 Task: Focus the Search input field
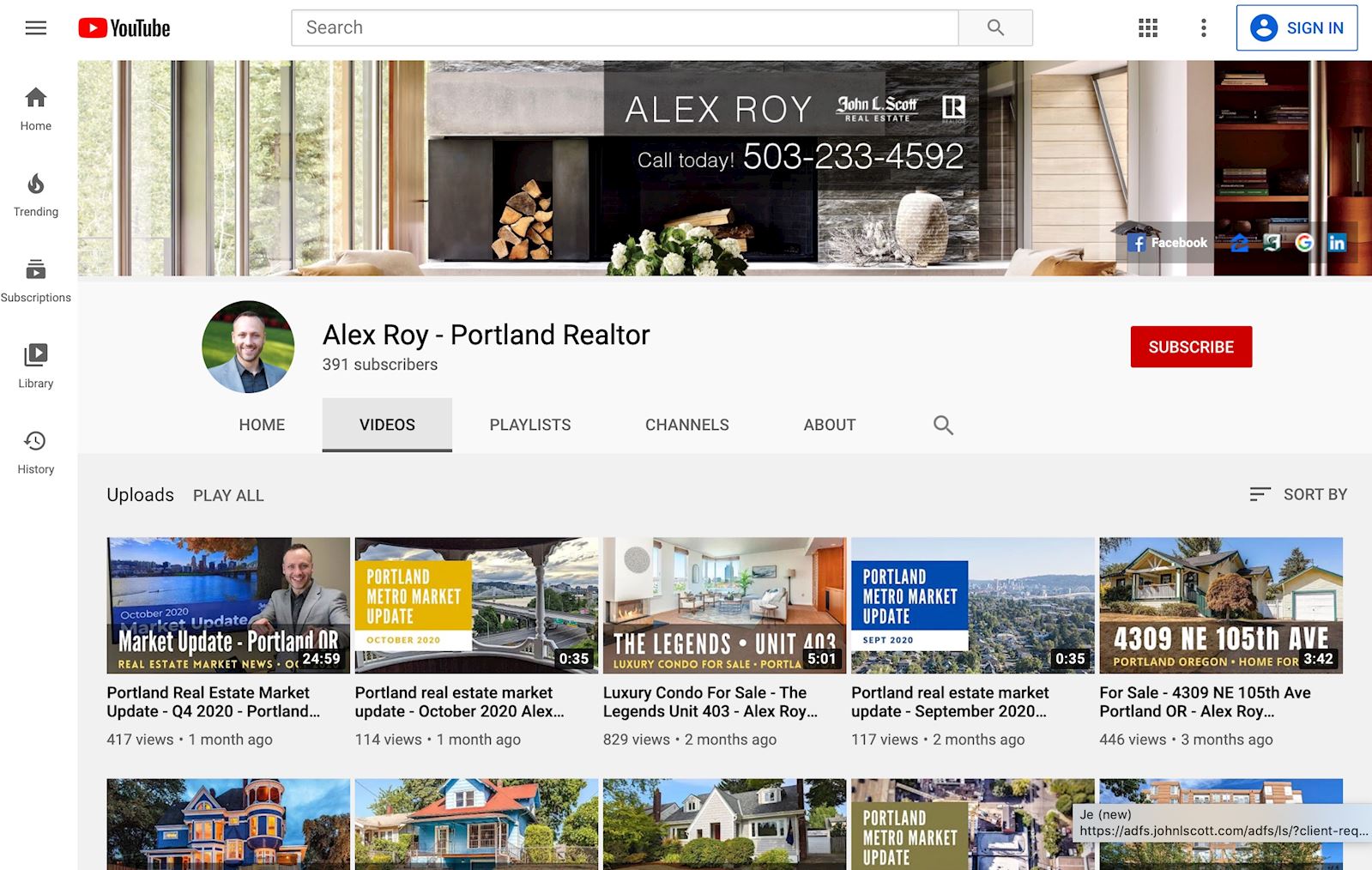tap(625, 27)
